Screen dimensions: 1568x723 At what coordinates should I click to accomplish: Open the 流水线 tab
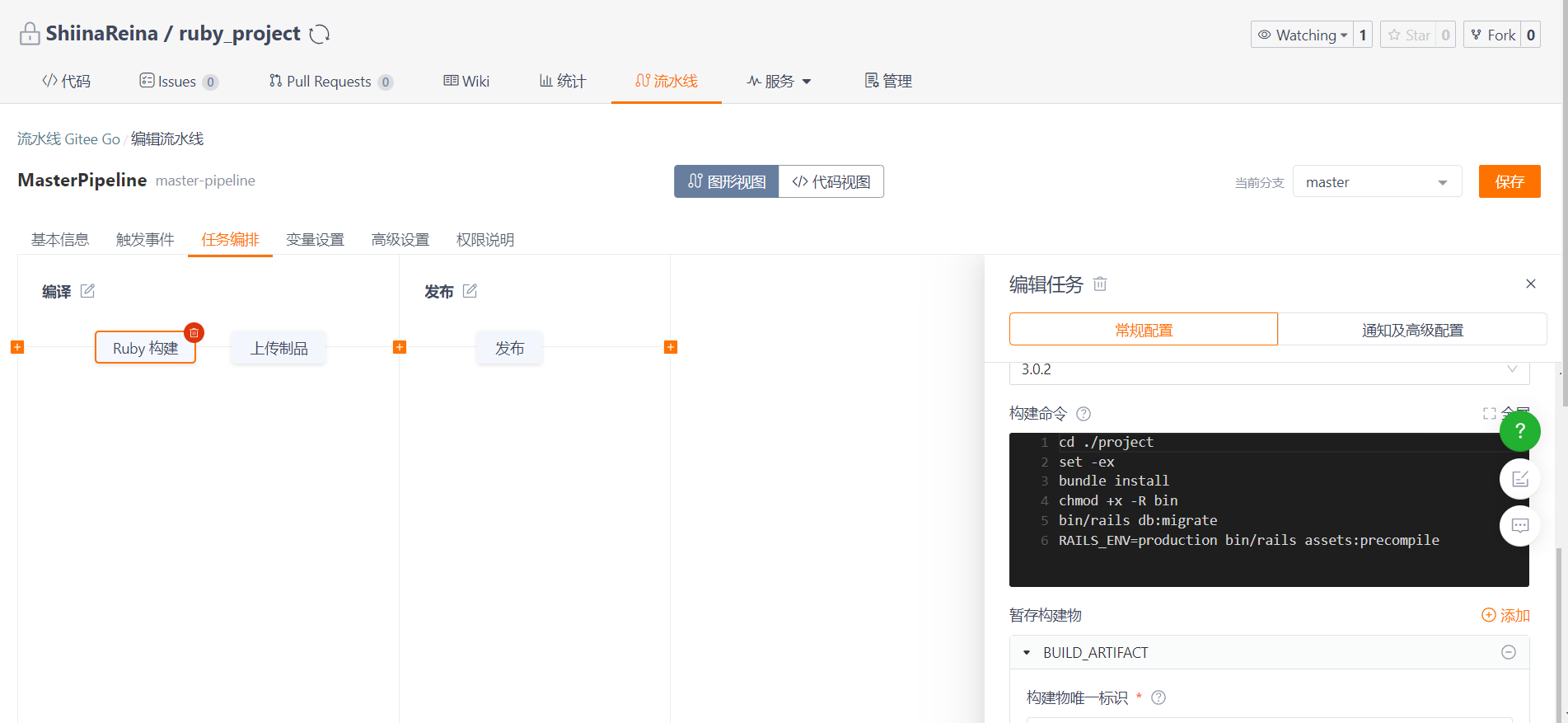[666, 81]
